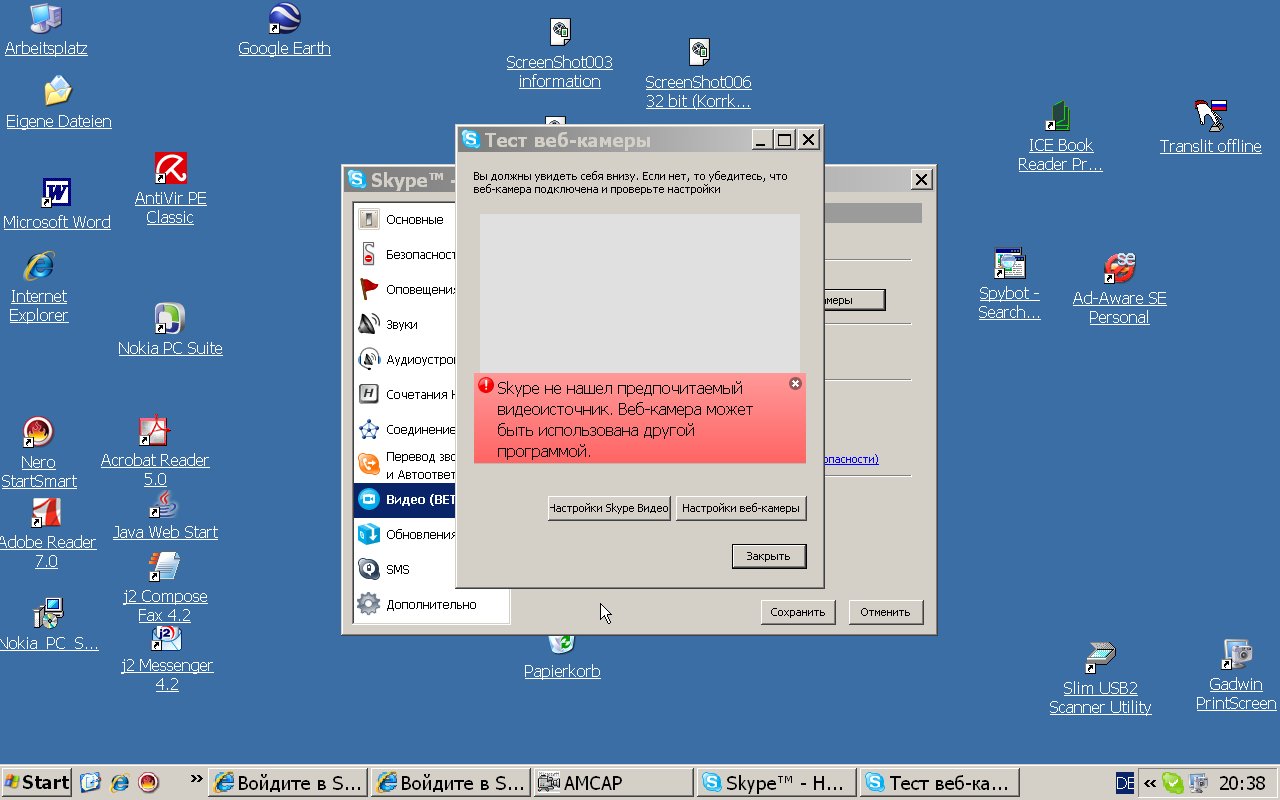Click the Закрыть button in webcam test

pos(768,556)
